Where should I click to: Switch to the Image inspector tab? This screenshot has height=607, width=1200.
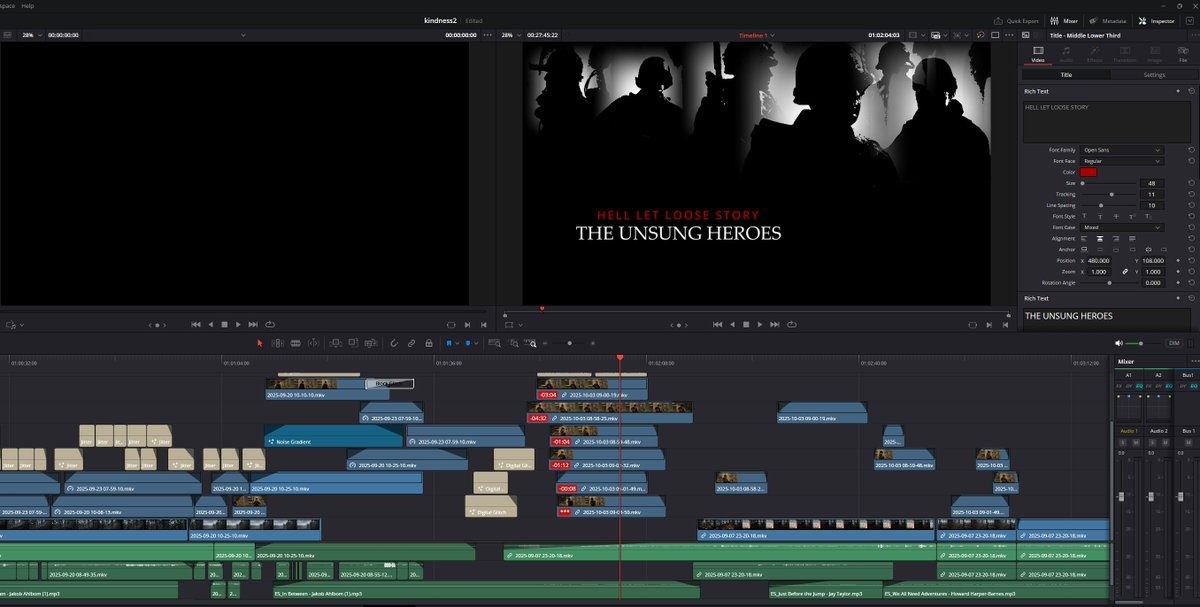[x=1155, y=53]
